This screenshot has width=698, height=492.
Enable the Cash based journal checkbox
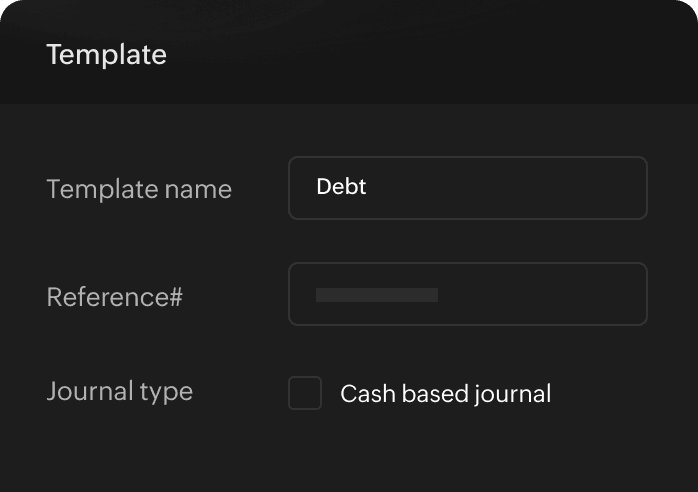pyautogui.click(x=305, y=393)
